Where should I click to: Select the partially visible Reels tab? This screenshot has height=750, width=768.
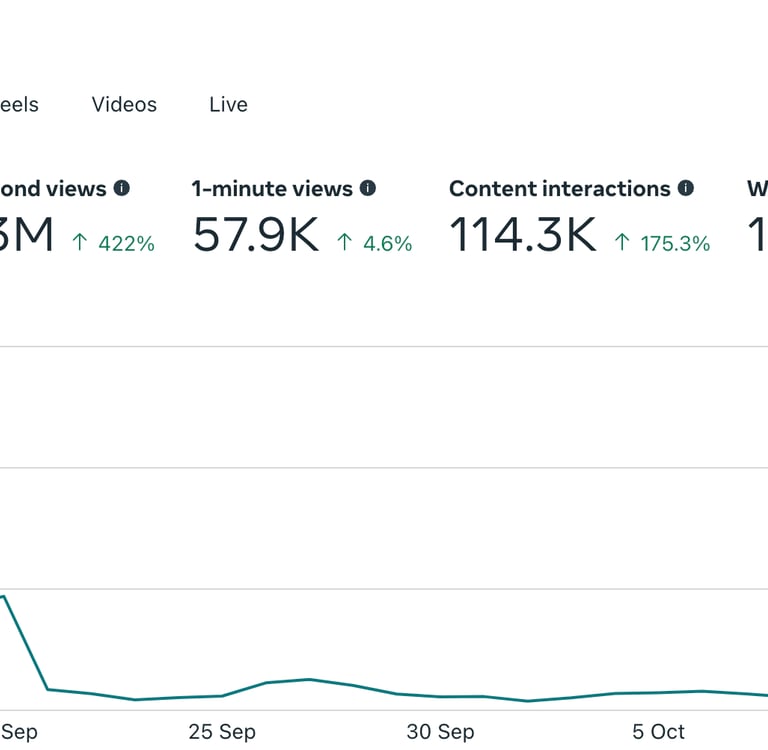click(x=19, y=104)
